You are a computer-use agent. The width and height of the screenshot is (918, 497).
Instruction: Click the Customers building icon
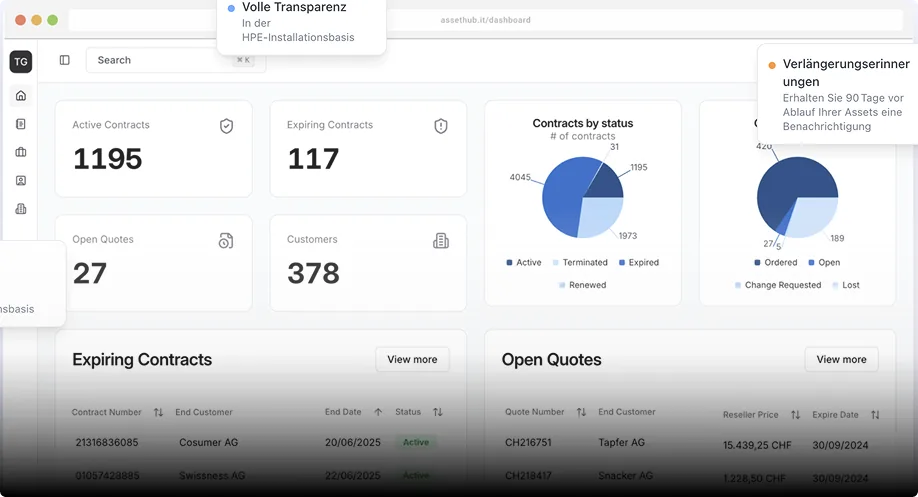click(441, 241)
